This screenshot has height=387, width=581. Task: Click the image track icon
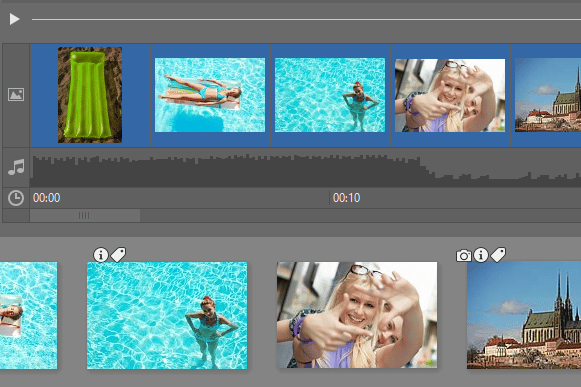16,95
